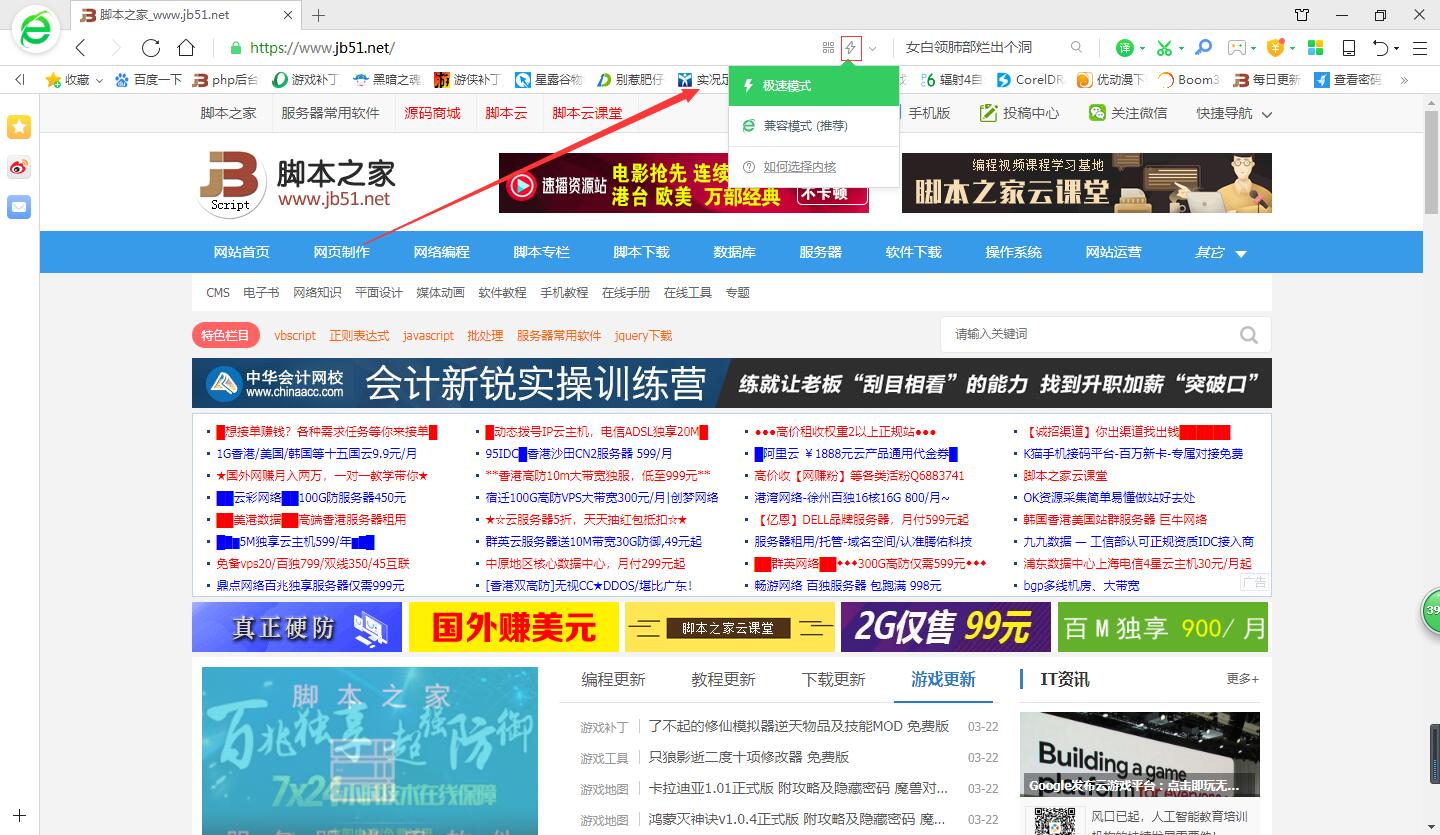Open the 正则表达式 featured link

359,336
